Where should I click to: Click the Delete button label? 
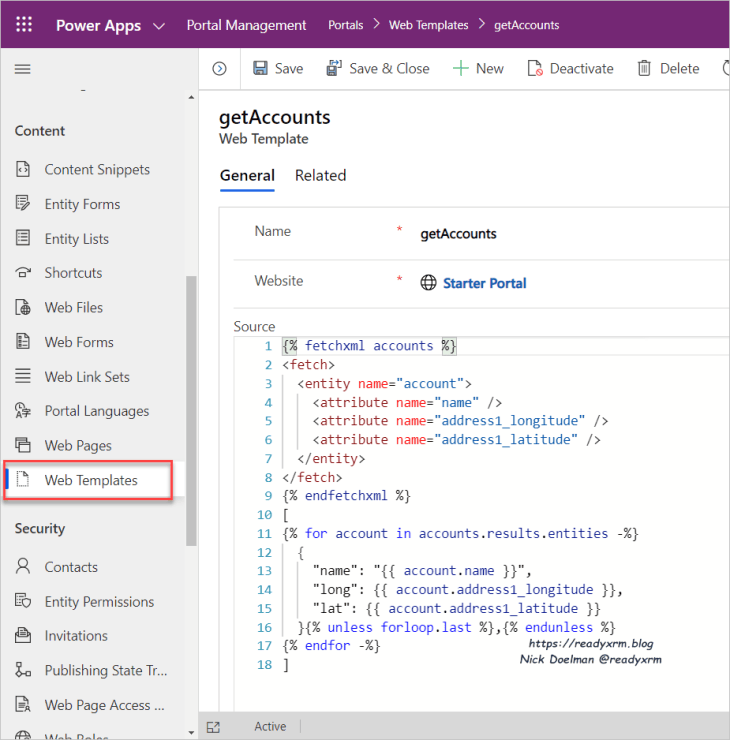pos(680,69)
